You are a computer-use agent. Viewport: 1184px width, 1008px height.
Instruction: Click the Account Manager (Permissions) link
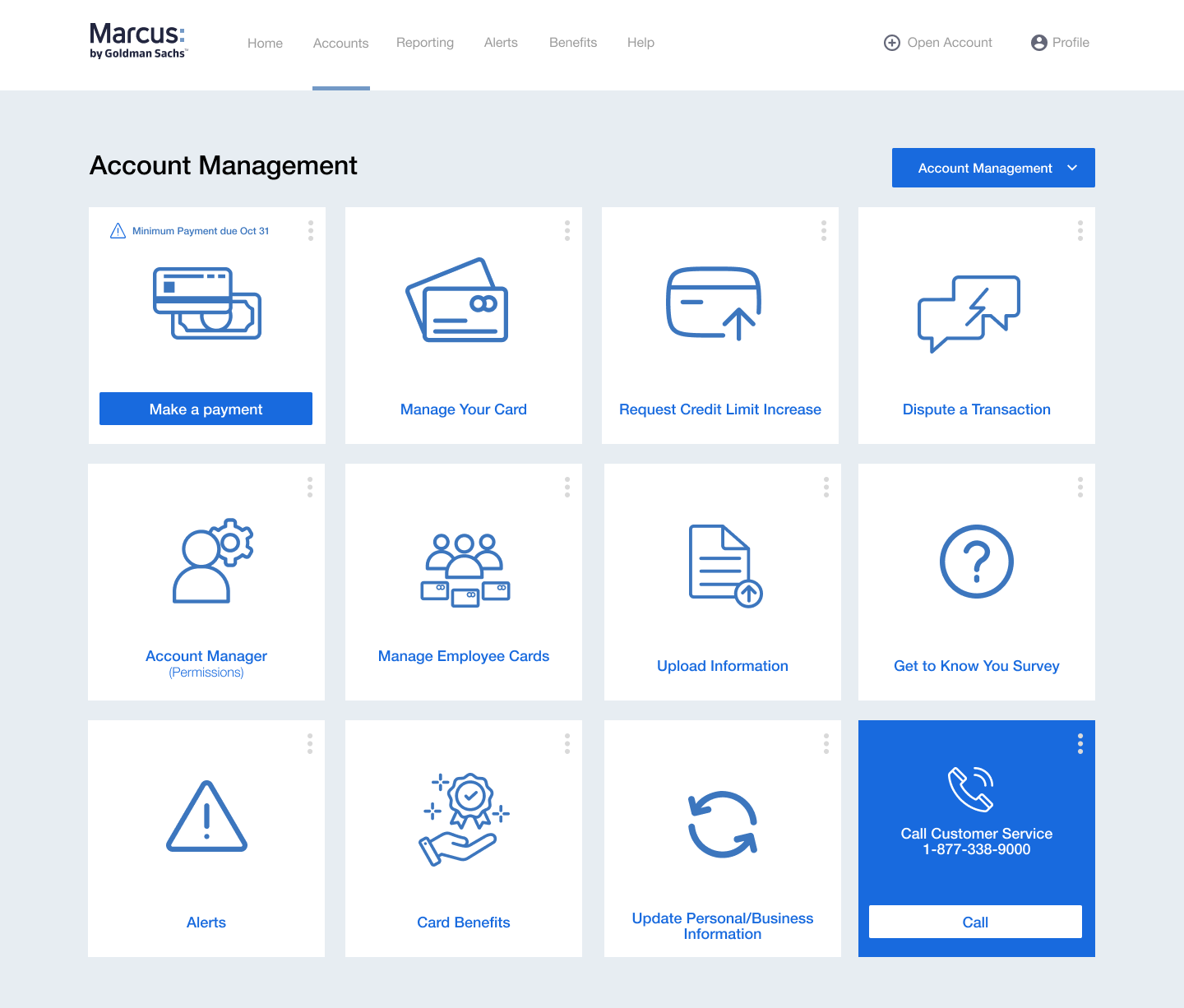click(x=206, y=664)
